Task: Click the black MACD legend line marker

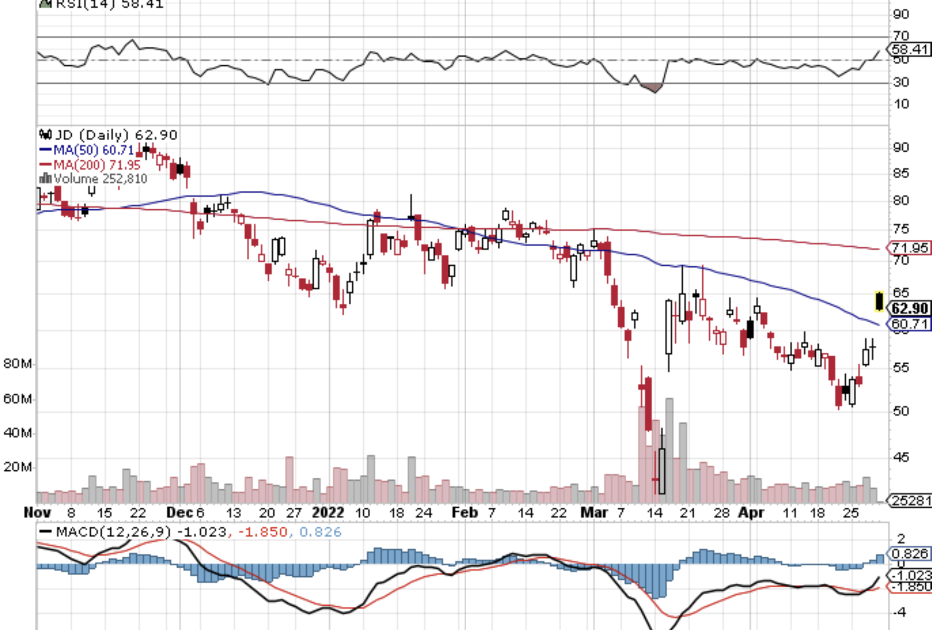Action: [44, 532]
